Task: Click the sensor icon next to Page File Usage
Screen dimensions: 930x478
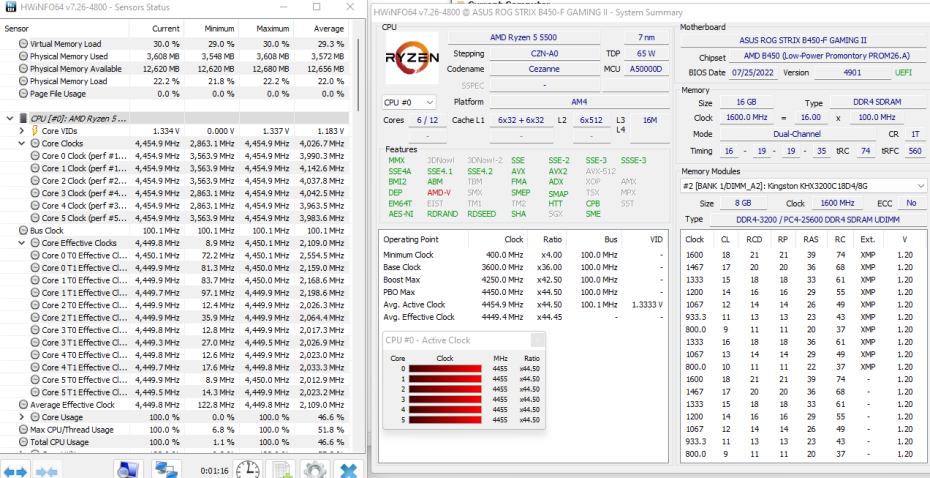Action: coord(23,94)
